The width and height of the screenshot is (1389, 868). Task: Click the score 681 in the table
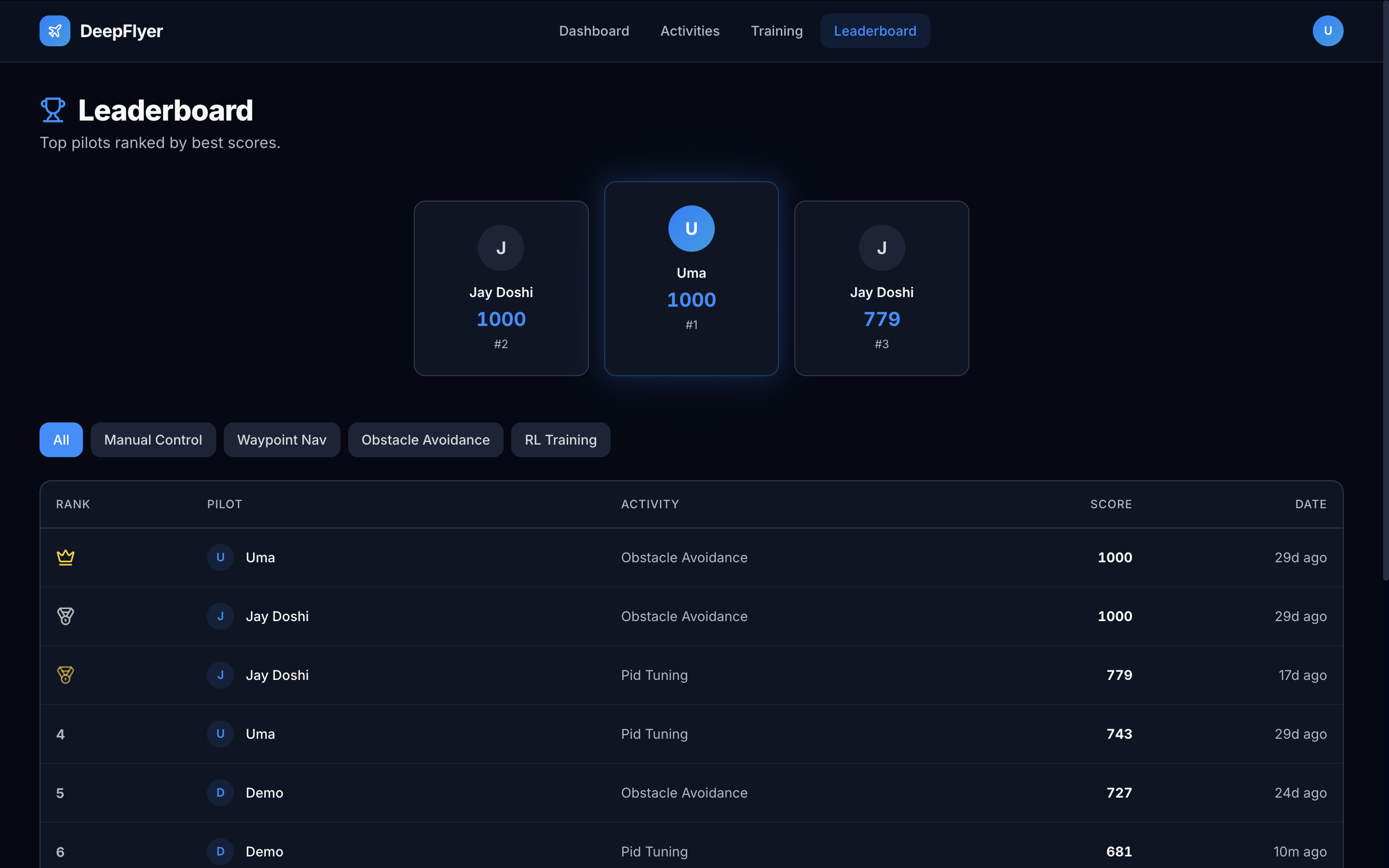(x=1119, y=851)
